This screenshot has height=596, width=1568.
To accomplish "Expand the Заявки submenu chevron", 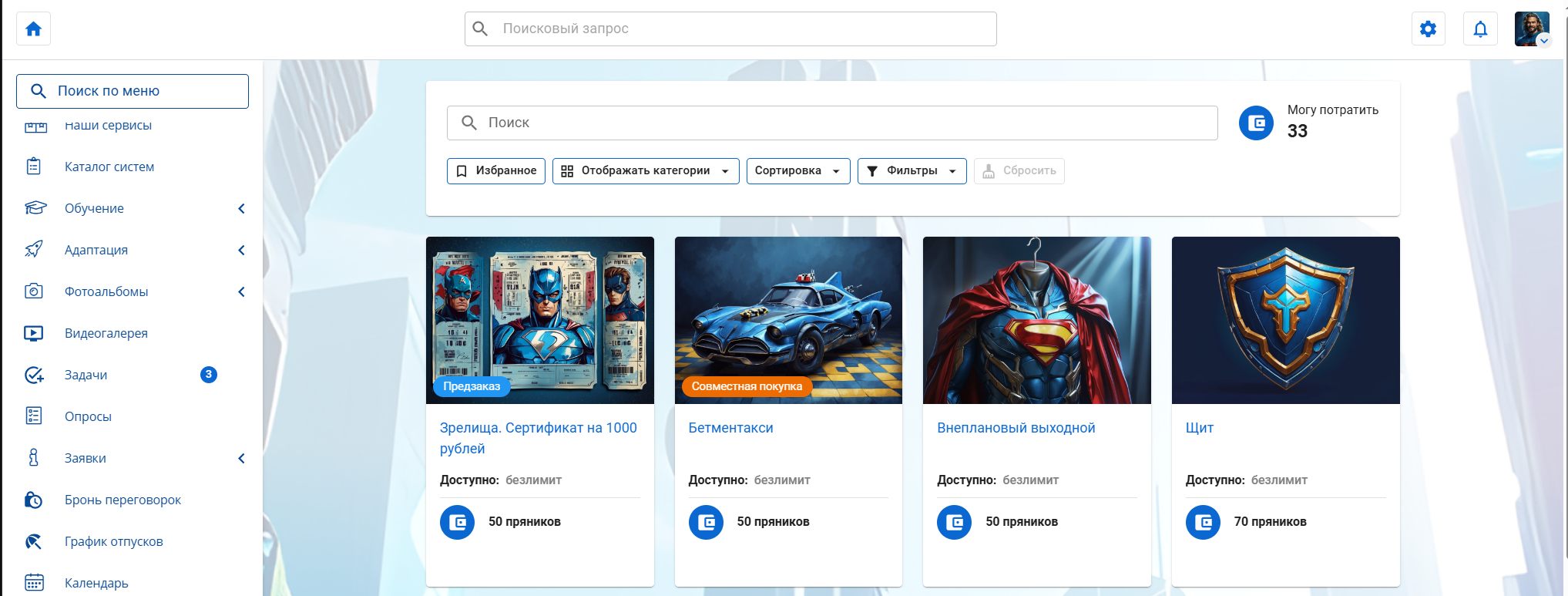I will 241,458.
